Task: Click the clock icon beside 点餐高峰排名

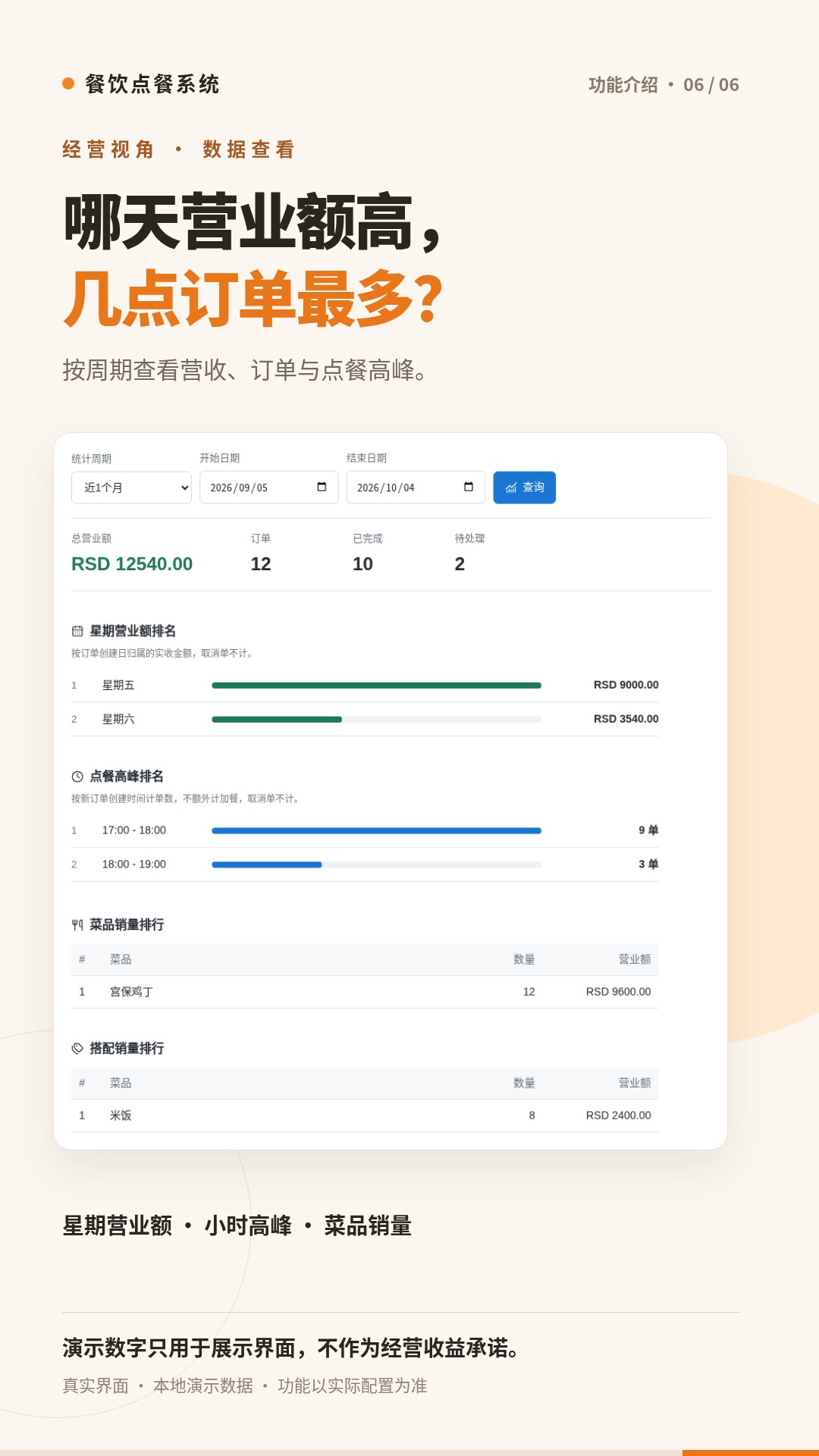Action: tap(77, 777)
